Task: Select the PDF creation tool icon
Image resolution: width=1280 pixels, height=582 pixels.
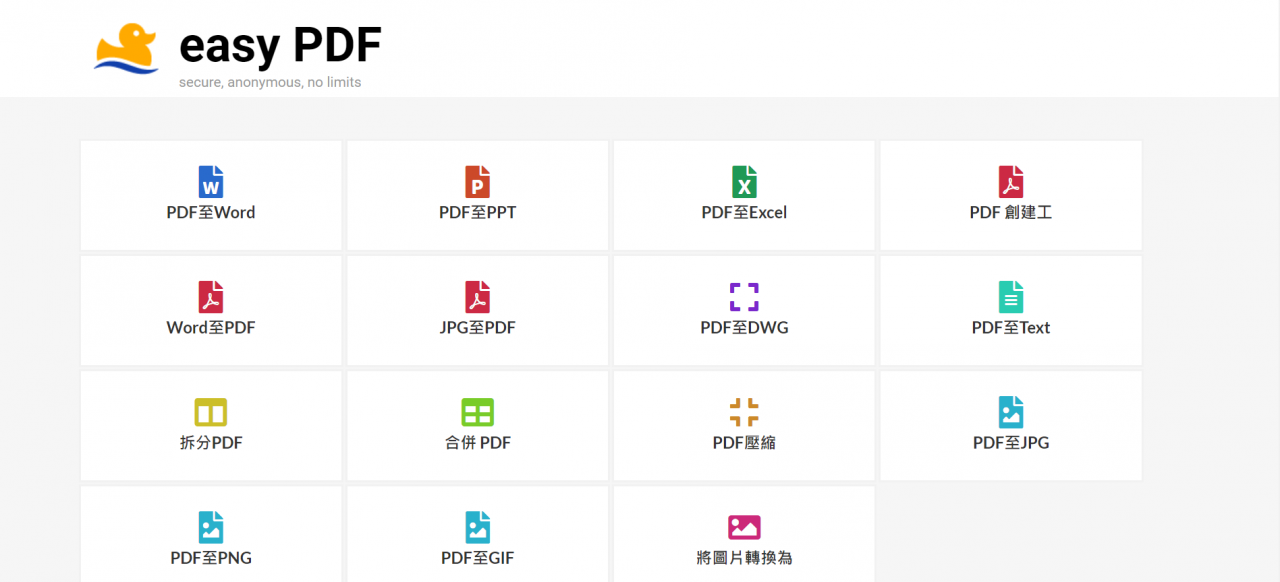Action: coord(1010,182)
